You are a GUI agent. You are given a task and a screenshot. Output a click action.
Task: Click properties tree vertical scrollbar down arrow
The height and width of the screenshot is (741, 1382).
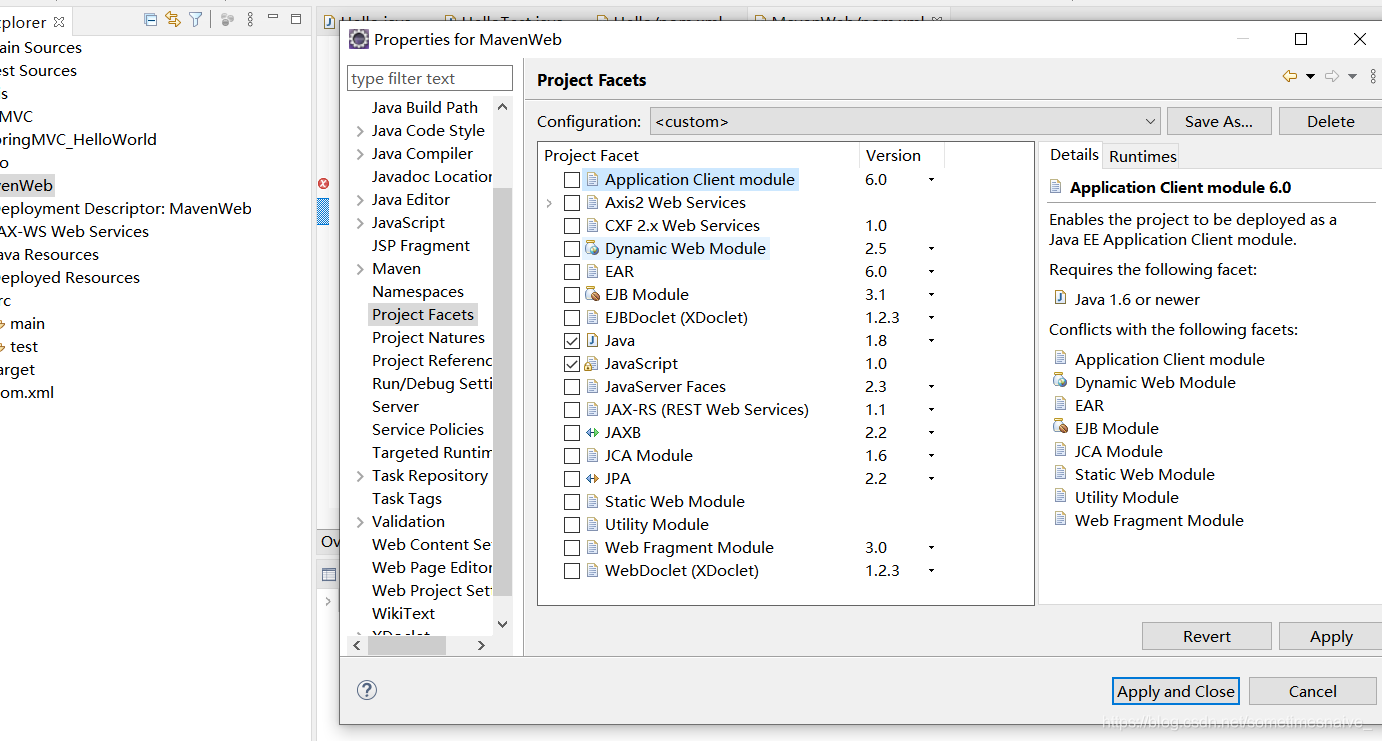click(x=503, y=624)
